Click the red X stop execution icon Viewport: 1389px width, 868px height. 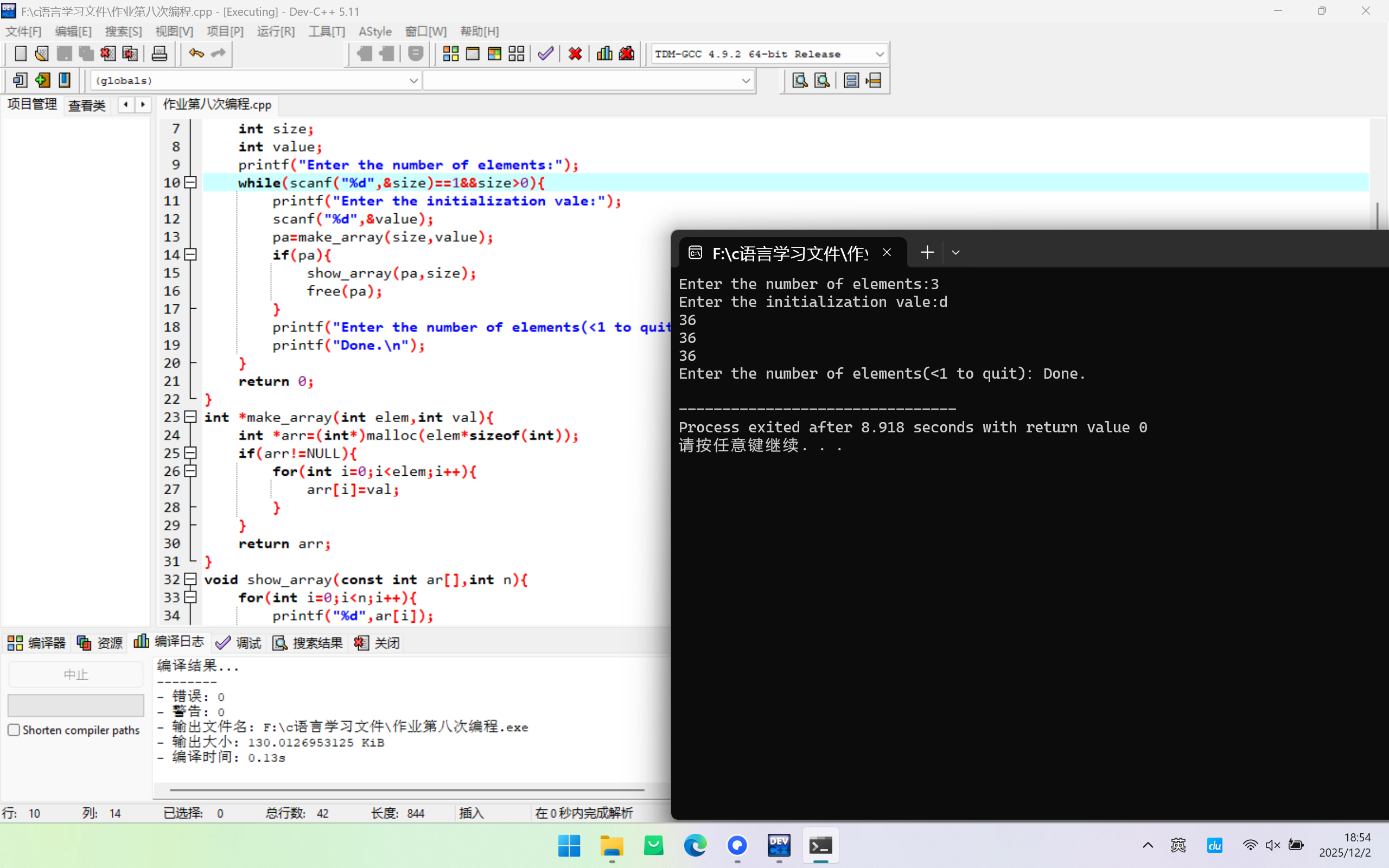click(575, 54)
